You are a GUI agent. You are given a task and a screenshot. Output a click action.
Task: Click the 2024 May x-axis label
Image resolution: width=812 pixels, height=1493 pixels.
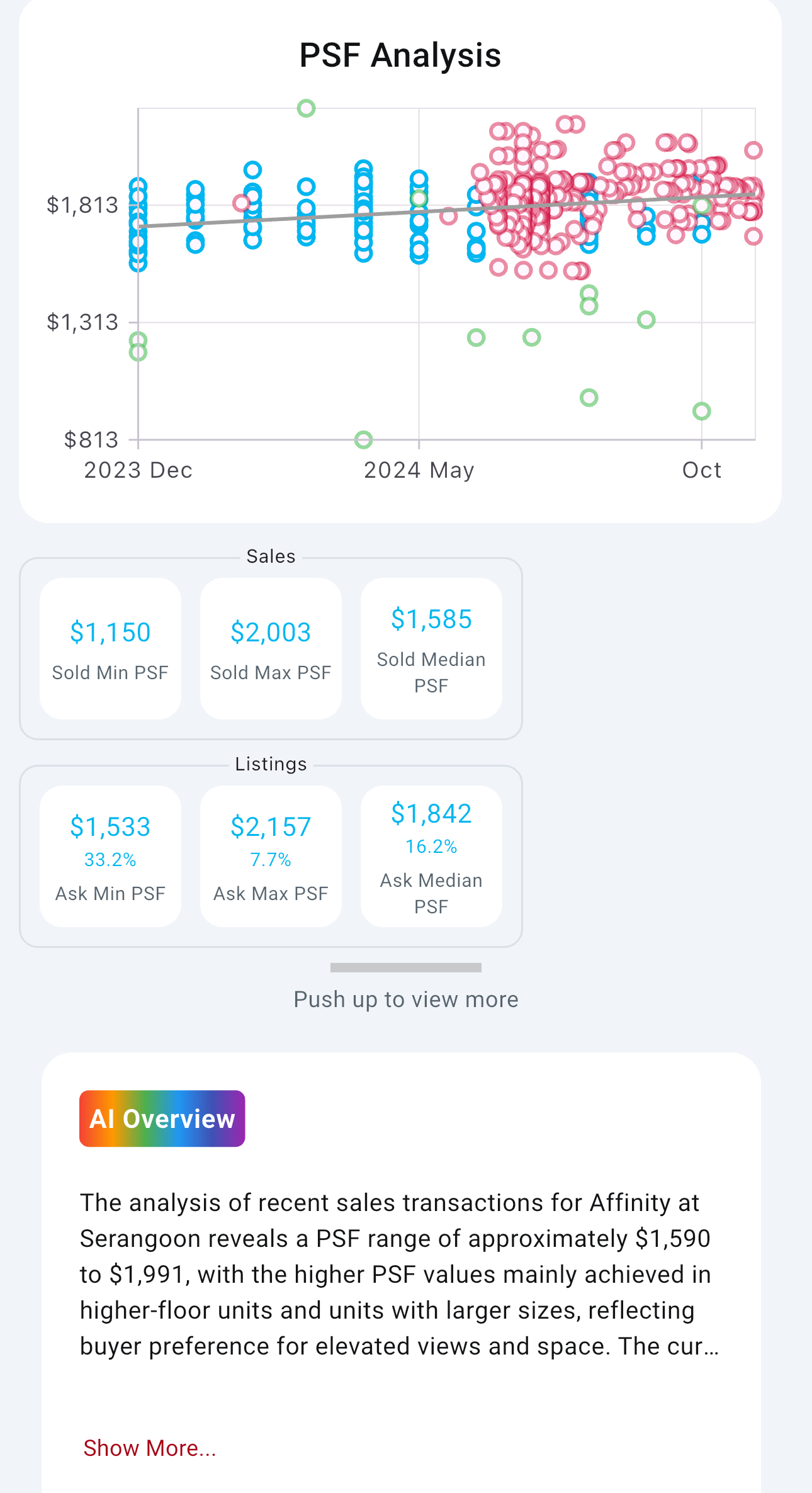419,470
